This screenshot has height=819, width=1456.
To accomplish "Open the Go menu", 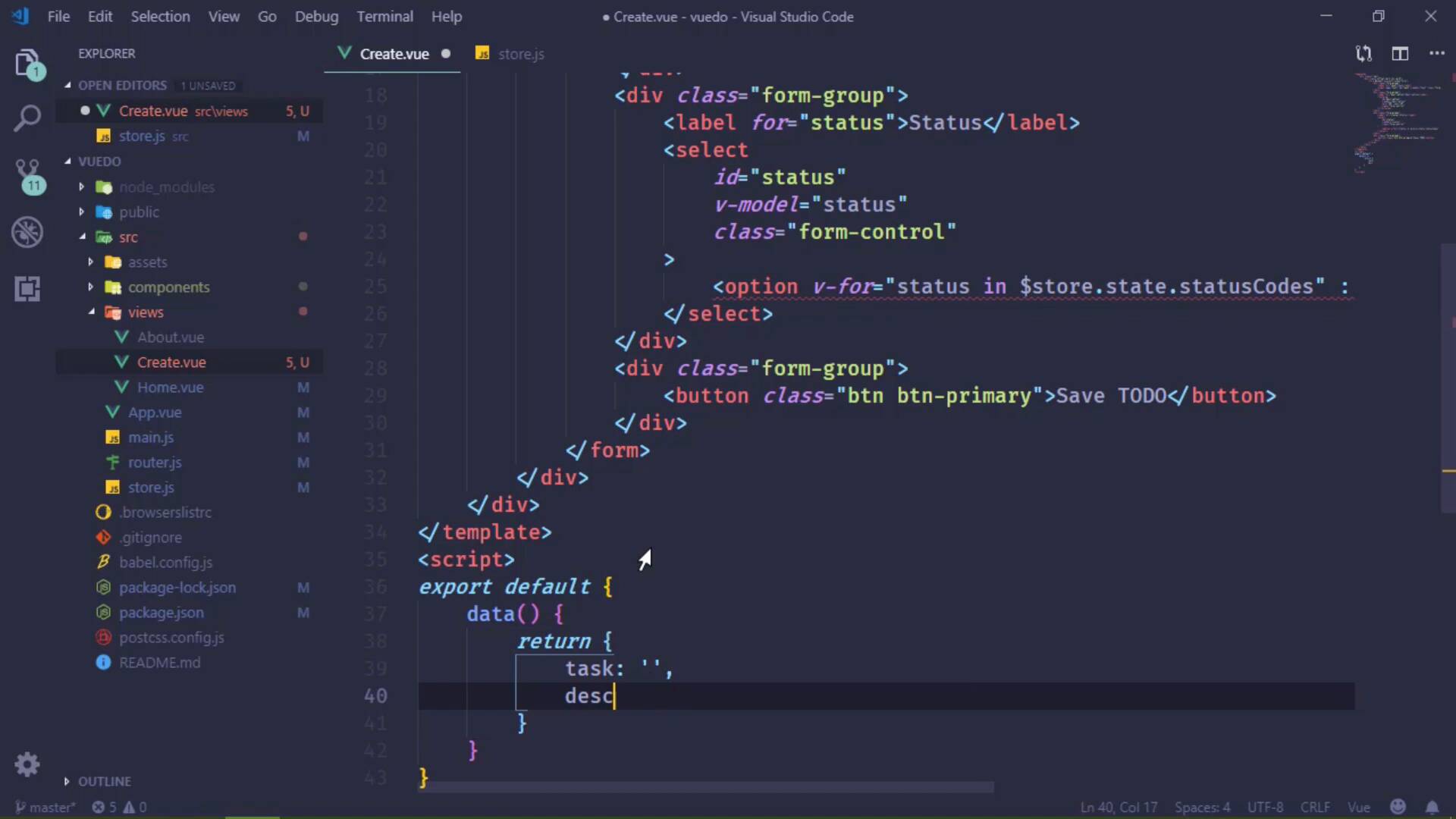I will pyautogui.click(x=267, y=16).
